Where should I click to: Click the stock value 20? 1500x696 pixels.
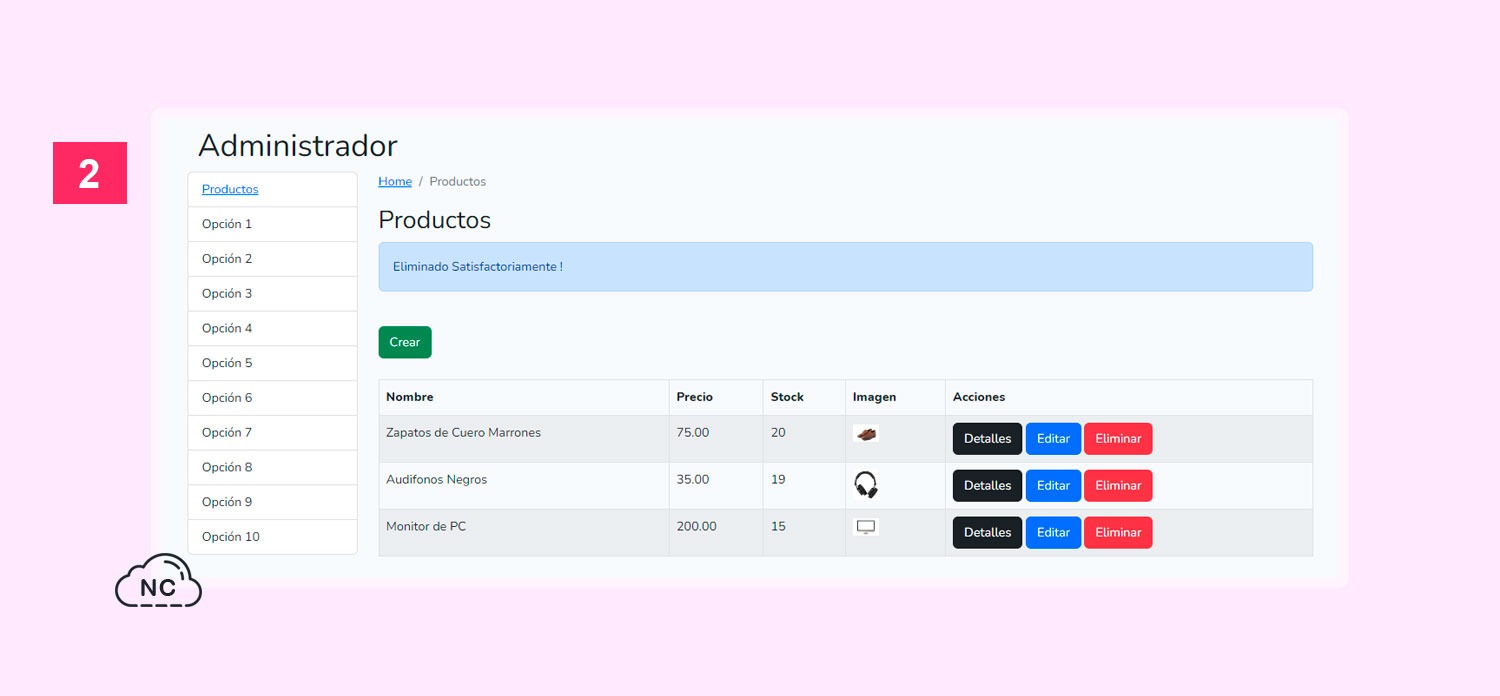click(778, 433)
